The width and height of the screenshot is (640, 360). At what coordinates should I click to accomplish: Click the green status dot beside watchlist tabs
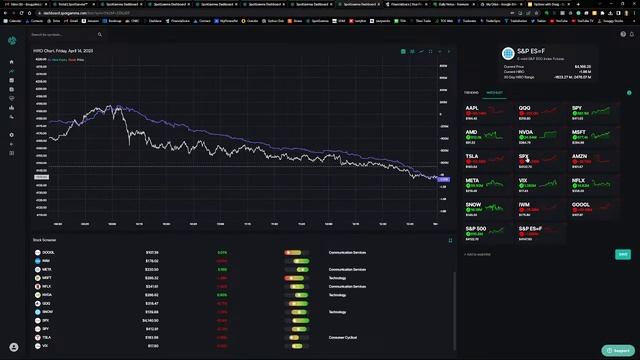(629, 93)
